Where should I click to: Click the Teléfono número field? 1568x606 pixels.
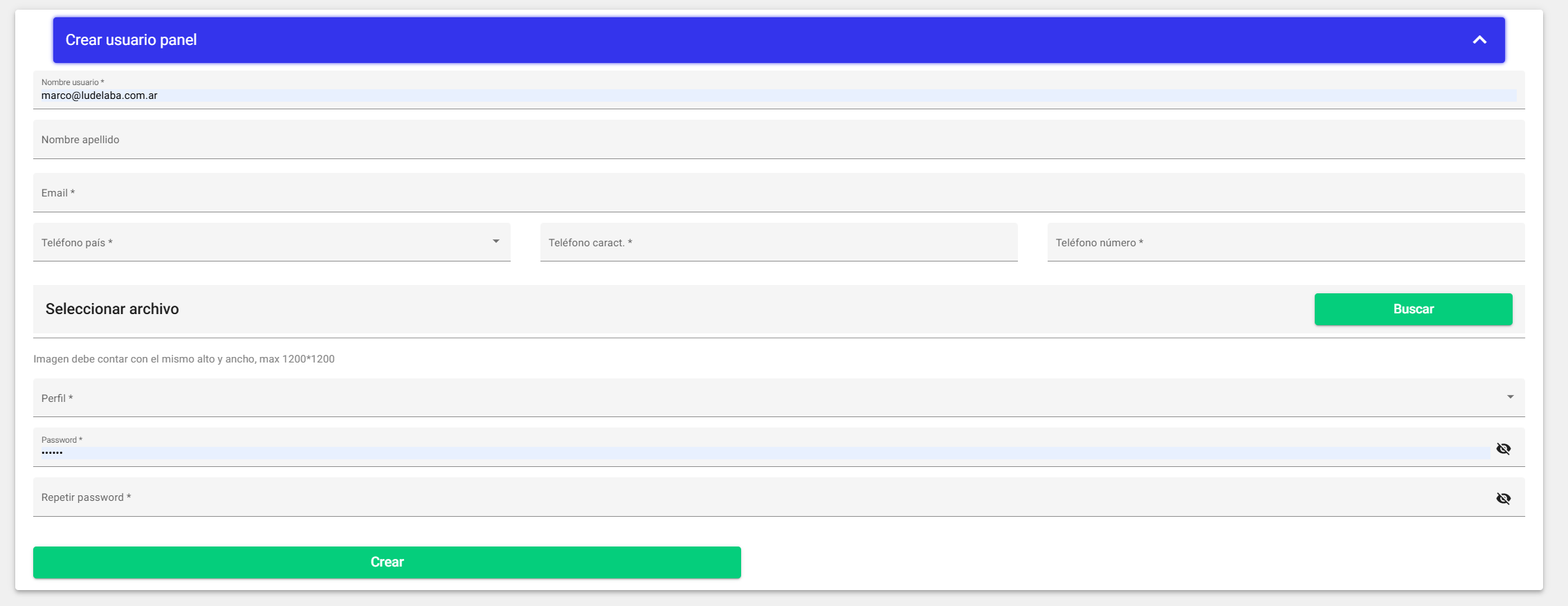click(x=1286, y=242)
